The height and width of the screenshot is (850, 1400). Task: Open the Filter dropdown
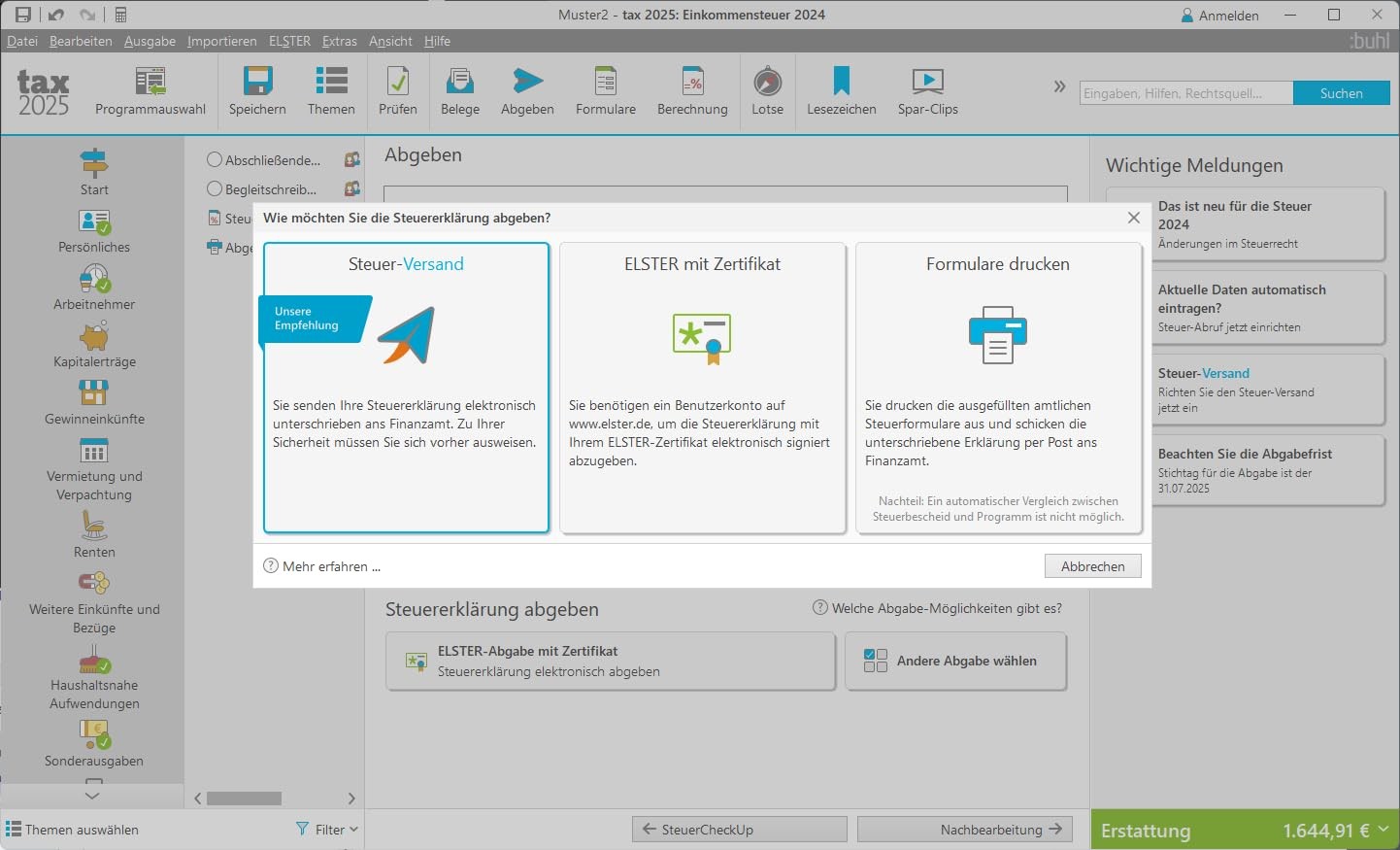tap(327, 830)
